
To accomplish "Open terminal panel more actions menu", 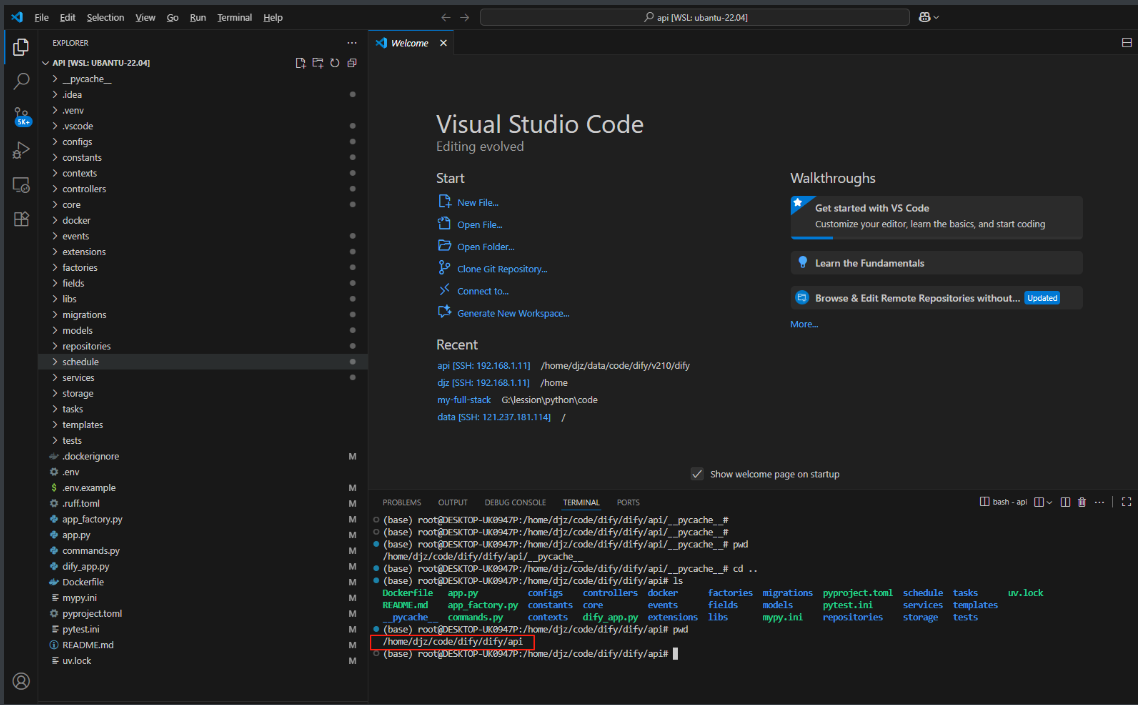I will coord(1100,502).
